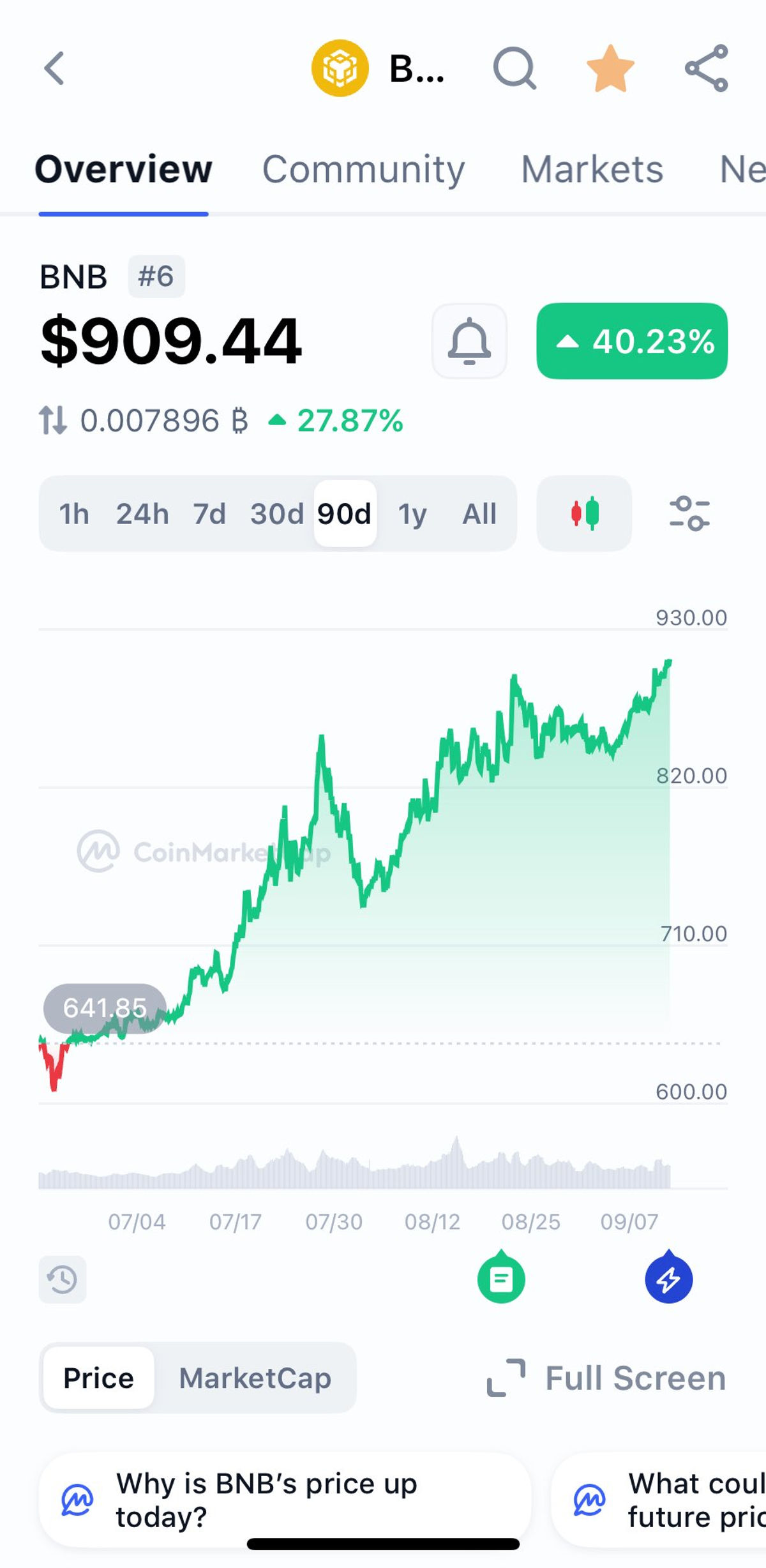Viewport: 766px width, 1568px height.
Task: Open chart settings sliders icon
Action: [x=689, y=513]
